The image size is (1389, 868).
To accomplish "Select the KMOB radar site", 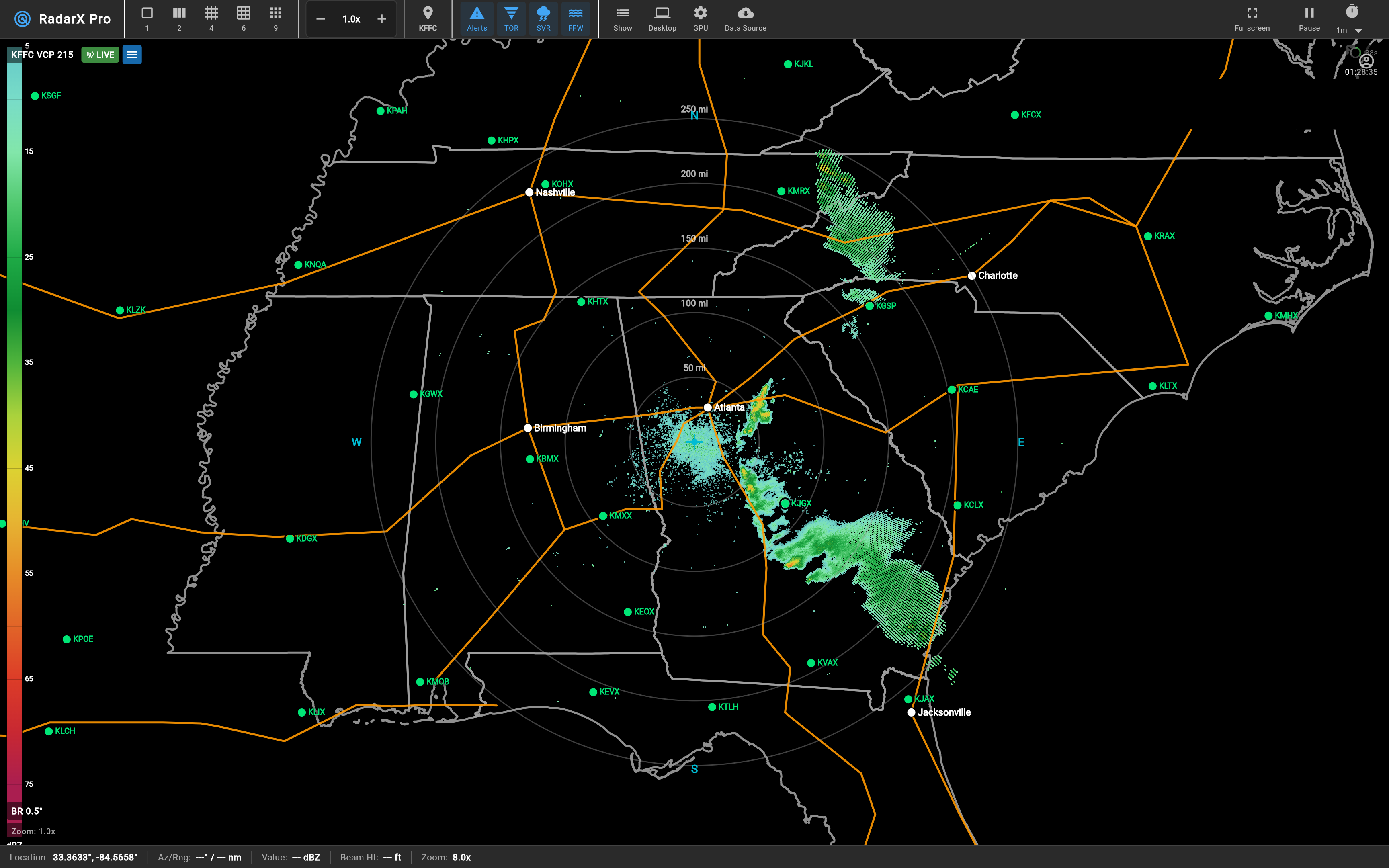I will tap(420, 682).
